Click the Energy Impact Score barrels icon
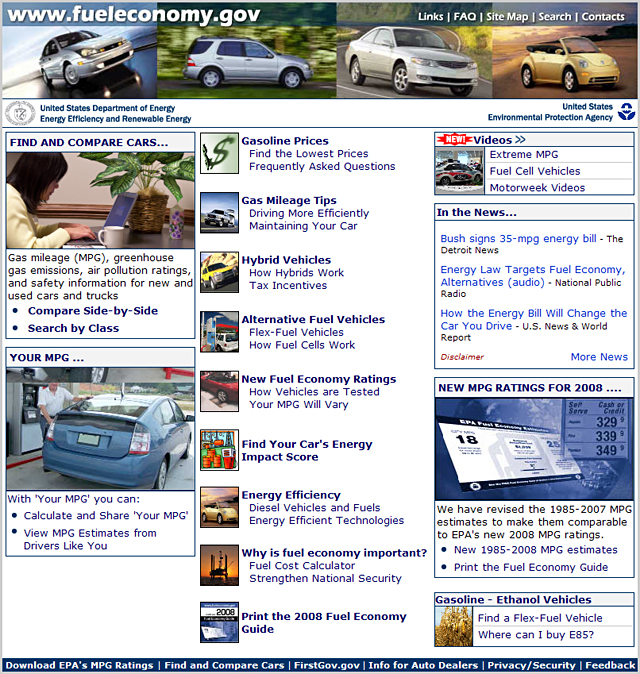This screenshot has height=674, width=640. pos(219,450)
